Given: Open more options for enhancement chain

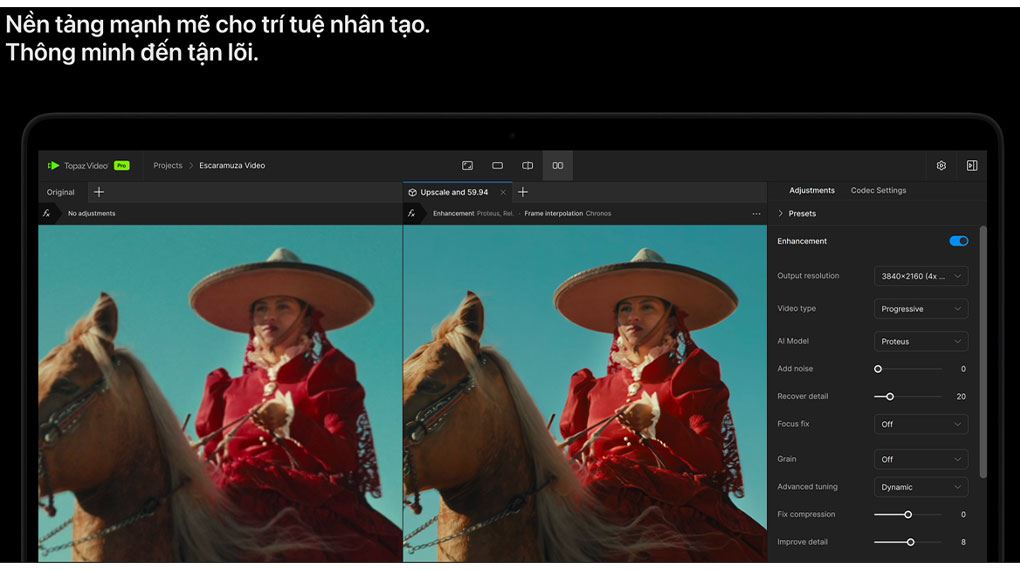Looking at the screenshot, I should 756,214.
